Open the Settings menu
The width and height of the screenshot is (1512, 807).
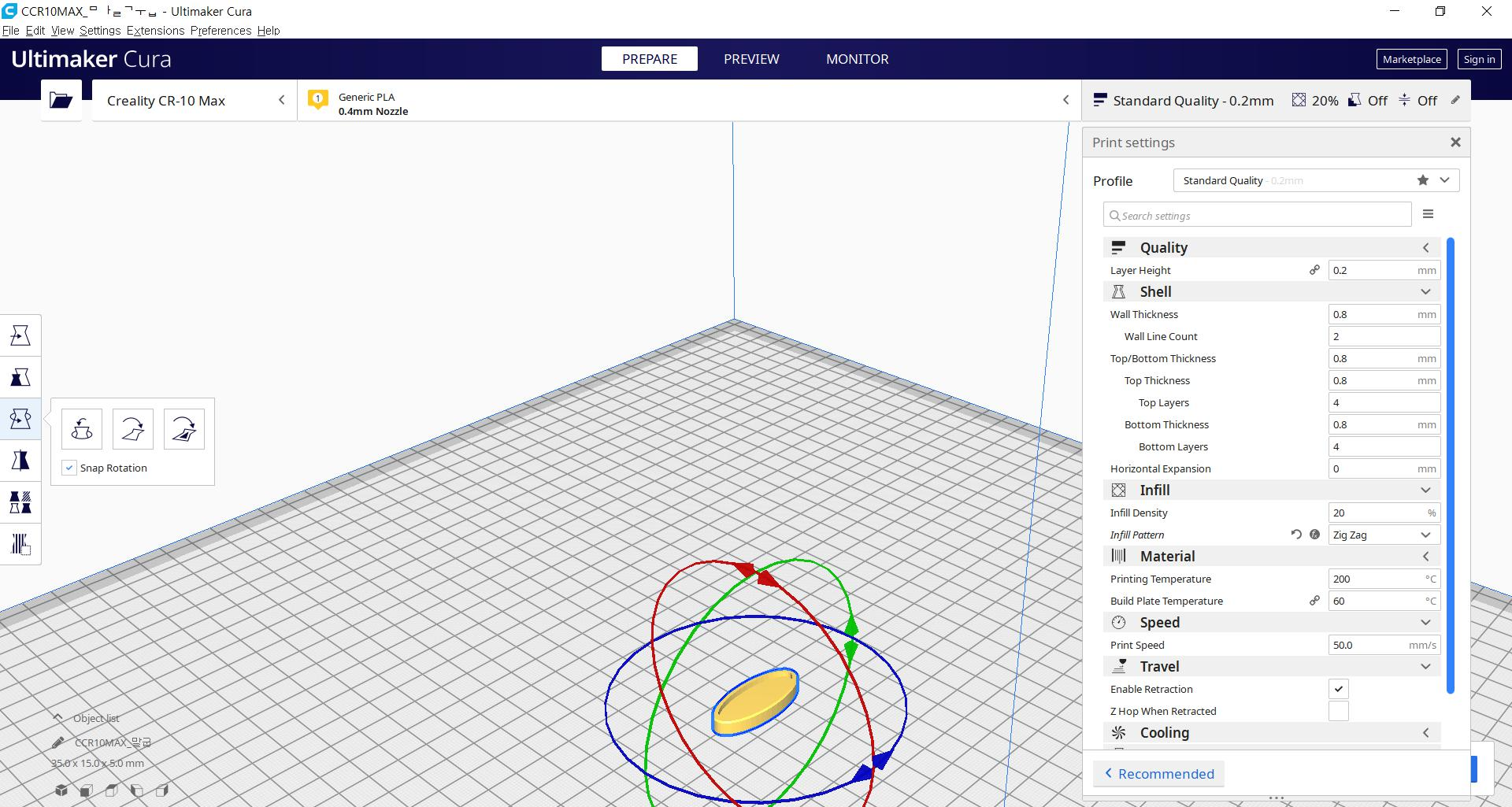pyautogui.click(x=100, y=30)
